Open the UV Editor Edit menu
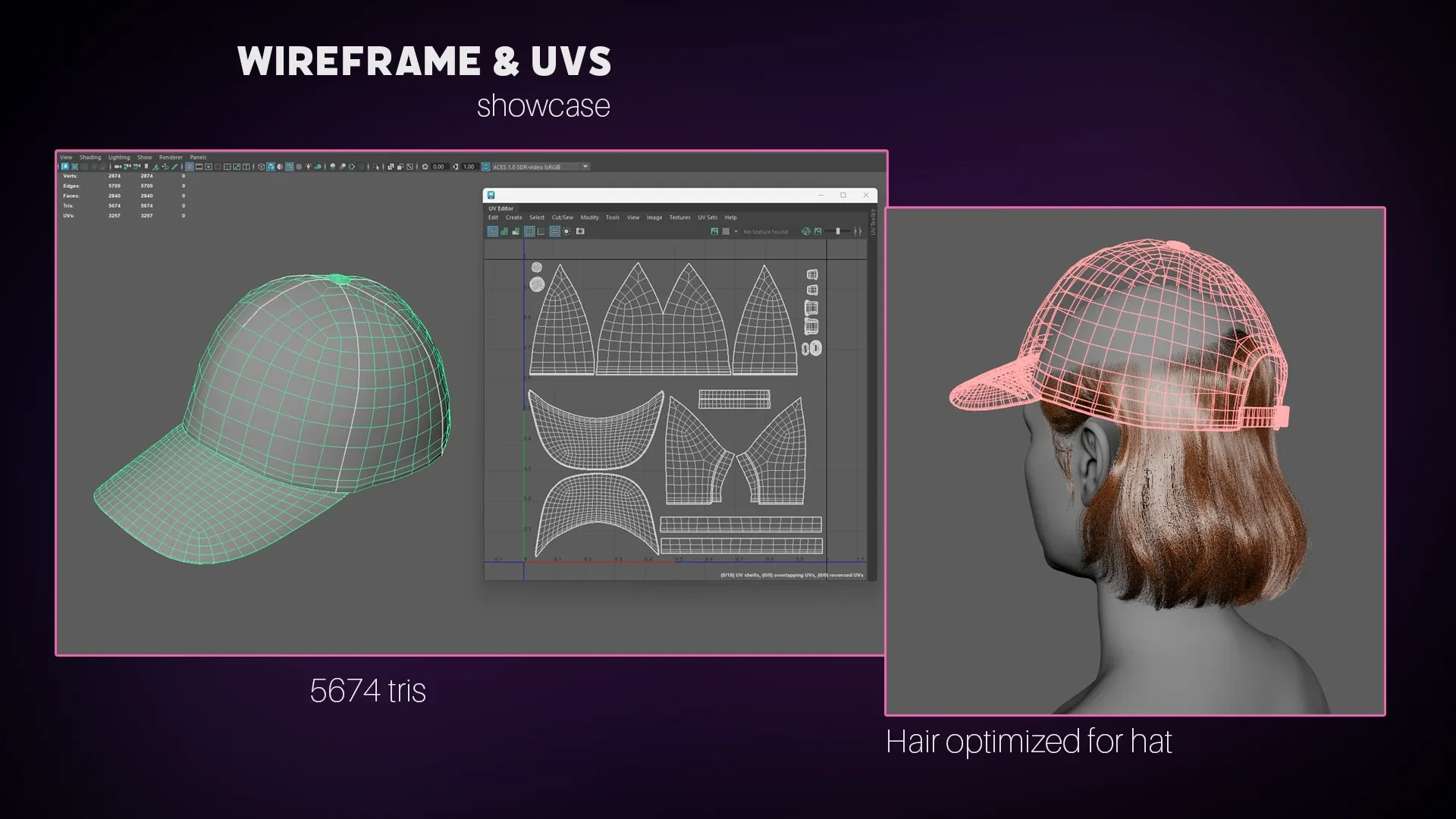1456x819 pixels. pyautogui.click(x=493, y=218)
